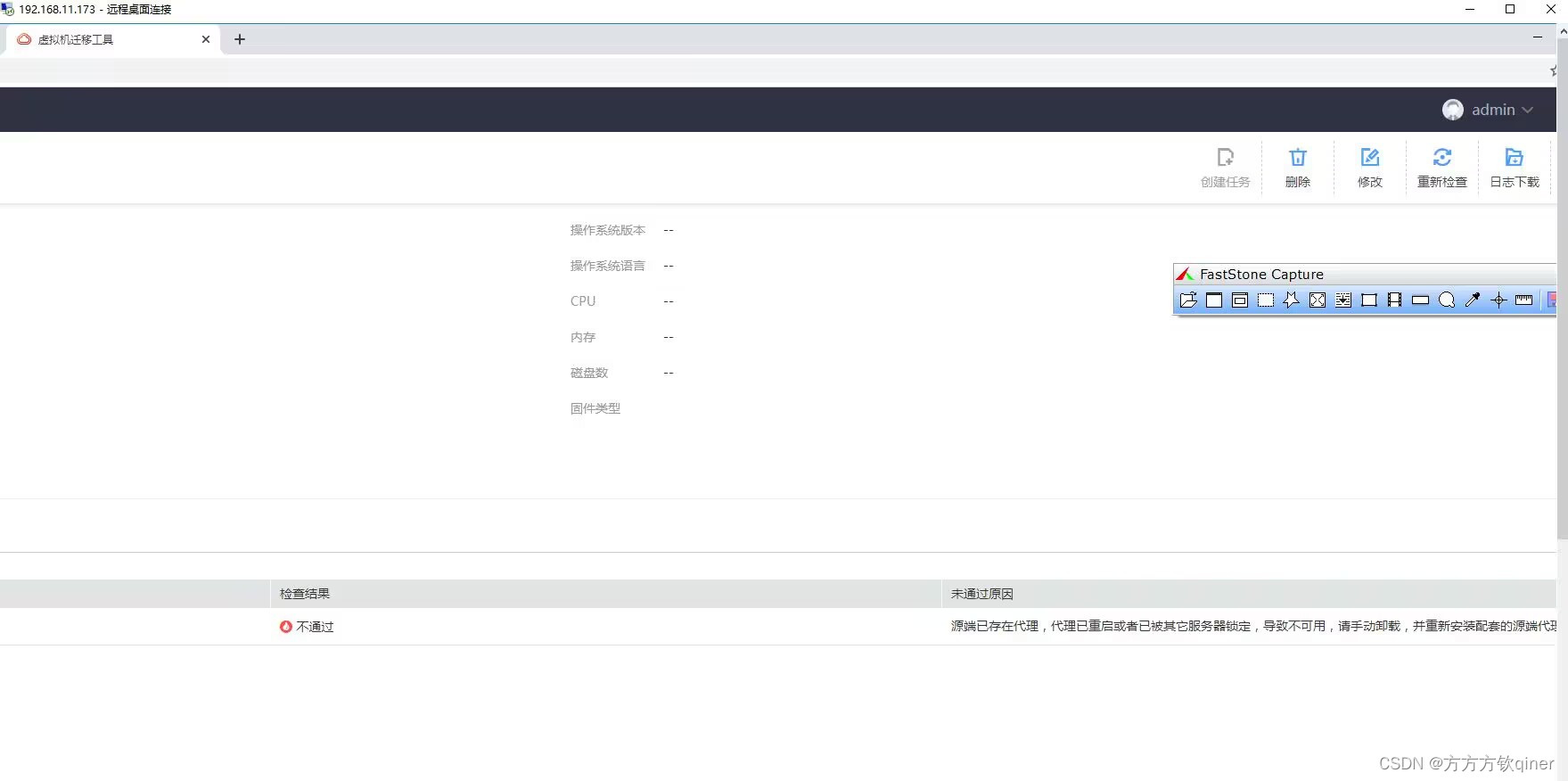Screen dimensions: 1568x781
Task: Open a new browser tab
Action: (x=240, y=39)
